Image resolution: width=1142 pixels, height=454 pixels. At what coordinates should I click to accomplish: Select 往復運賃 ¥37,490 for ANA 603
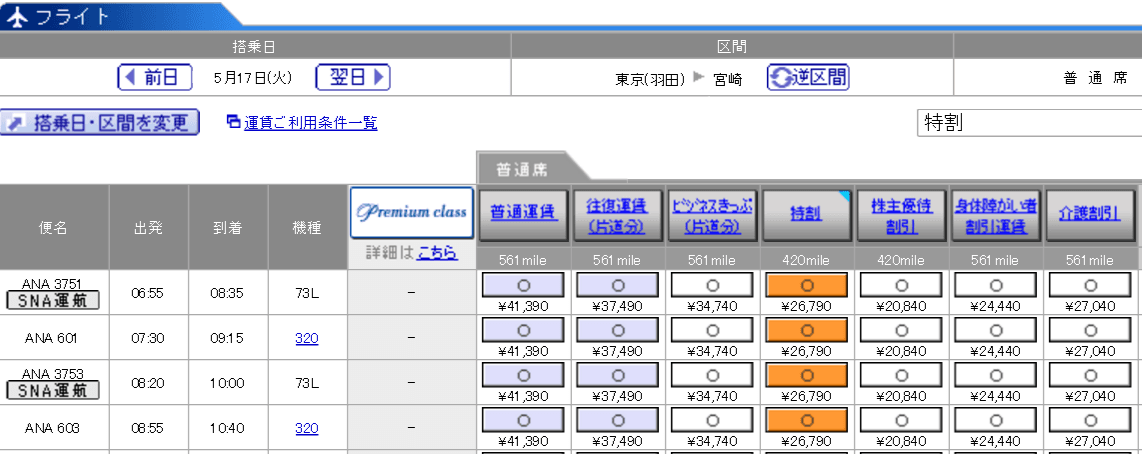pyautogui.click(x=618, y=421)
